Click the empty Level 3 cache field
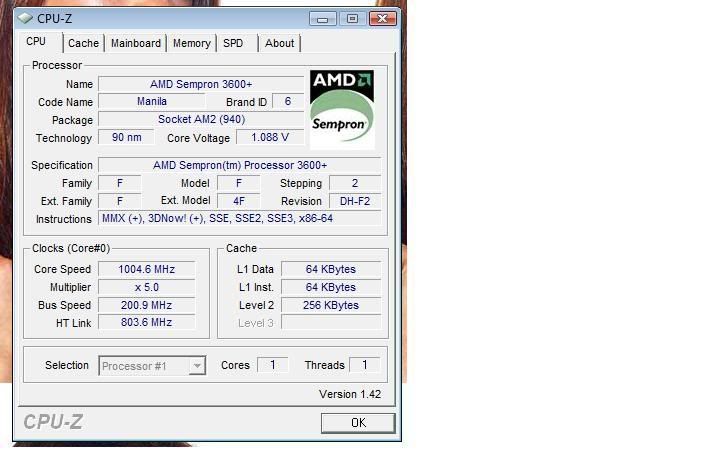Viewport: 720px width, 450px height. [x=331, y=322]
